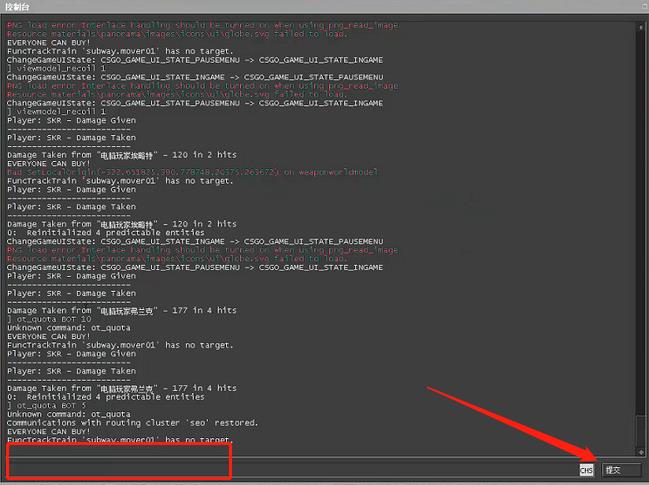Click the 'ot_quota BOT 5' command line
649x485 pixels.
[x=49, y=405]
